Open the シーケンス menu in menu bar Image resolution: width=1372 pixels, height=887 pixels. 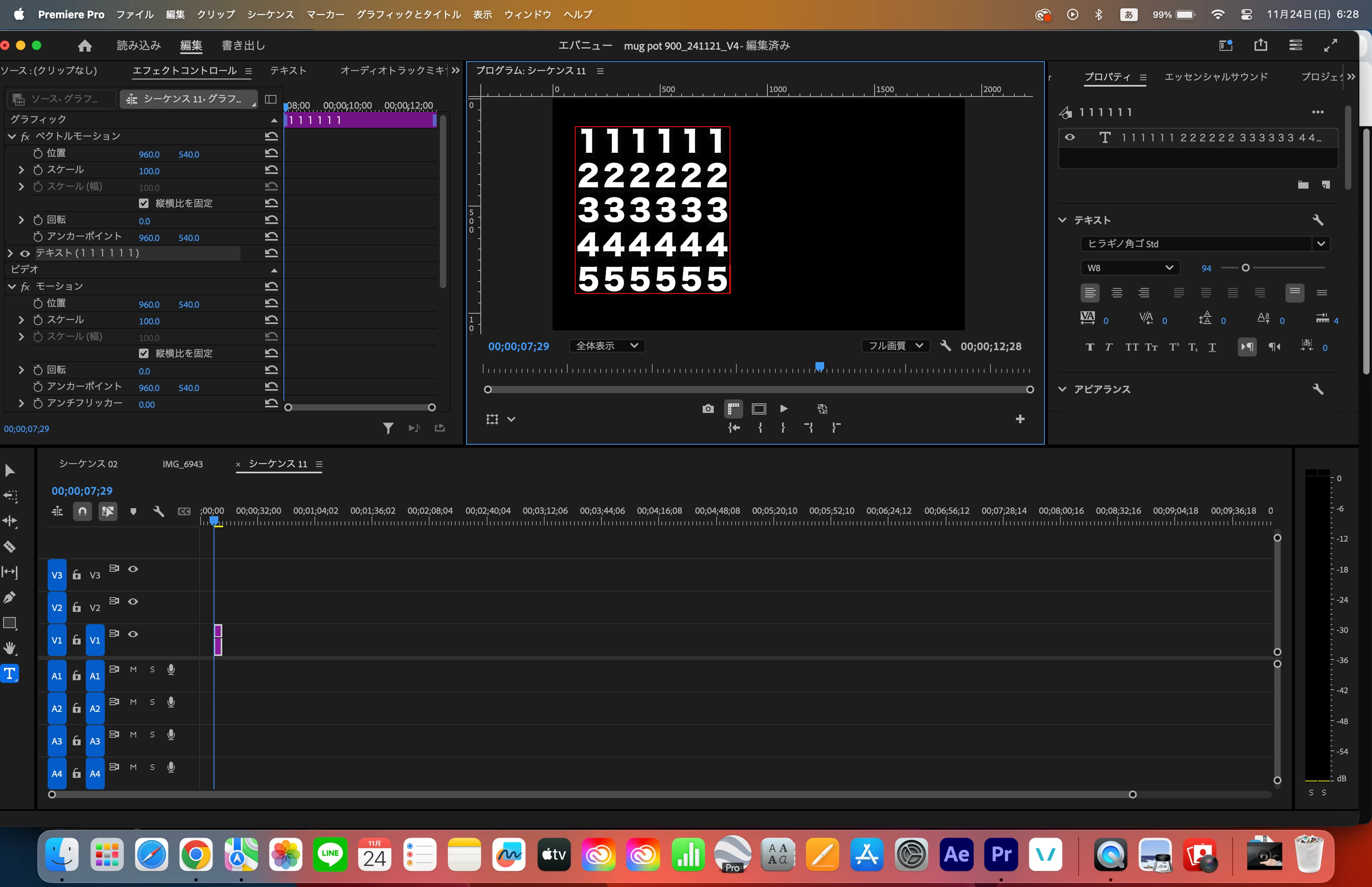(x=270, y=14)
